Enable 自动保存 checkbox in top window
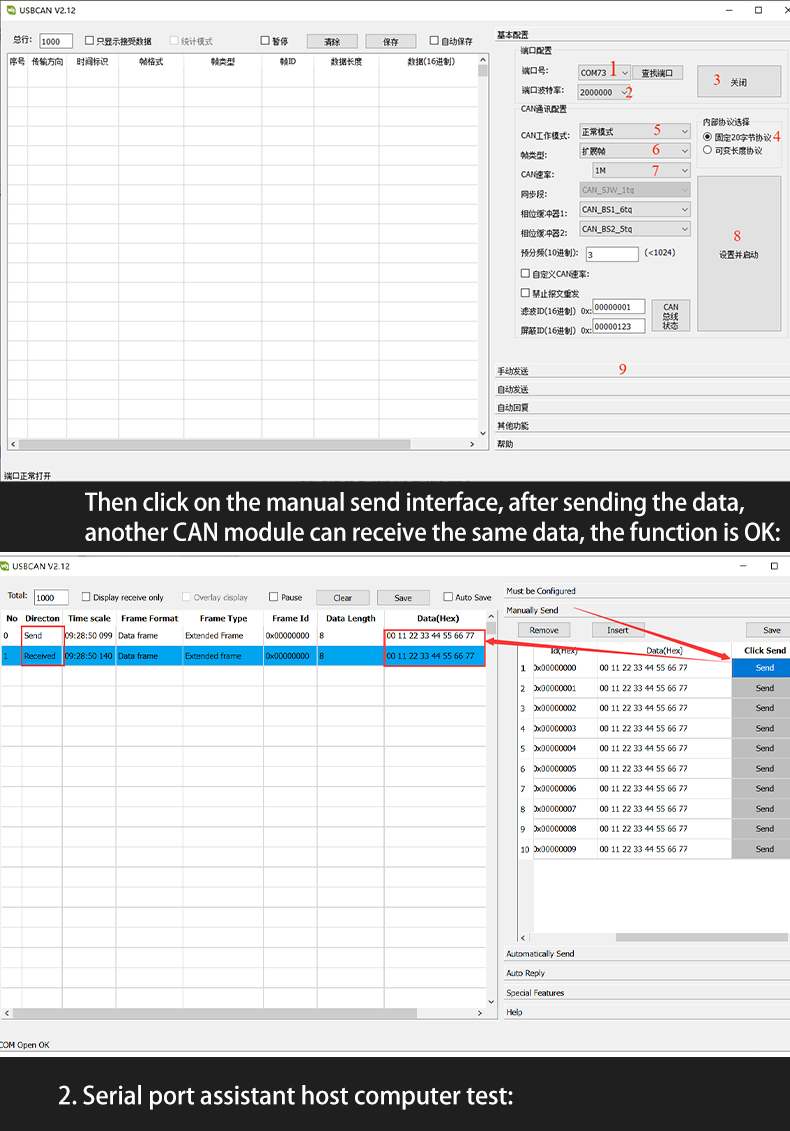This screenshot has width=790, height=1131. click(x=434, y=40)
